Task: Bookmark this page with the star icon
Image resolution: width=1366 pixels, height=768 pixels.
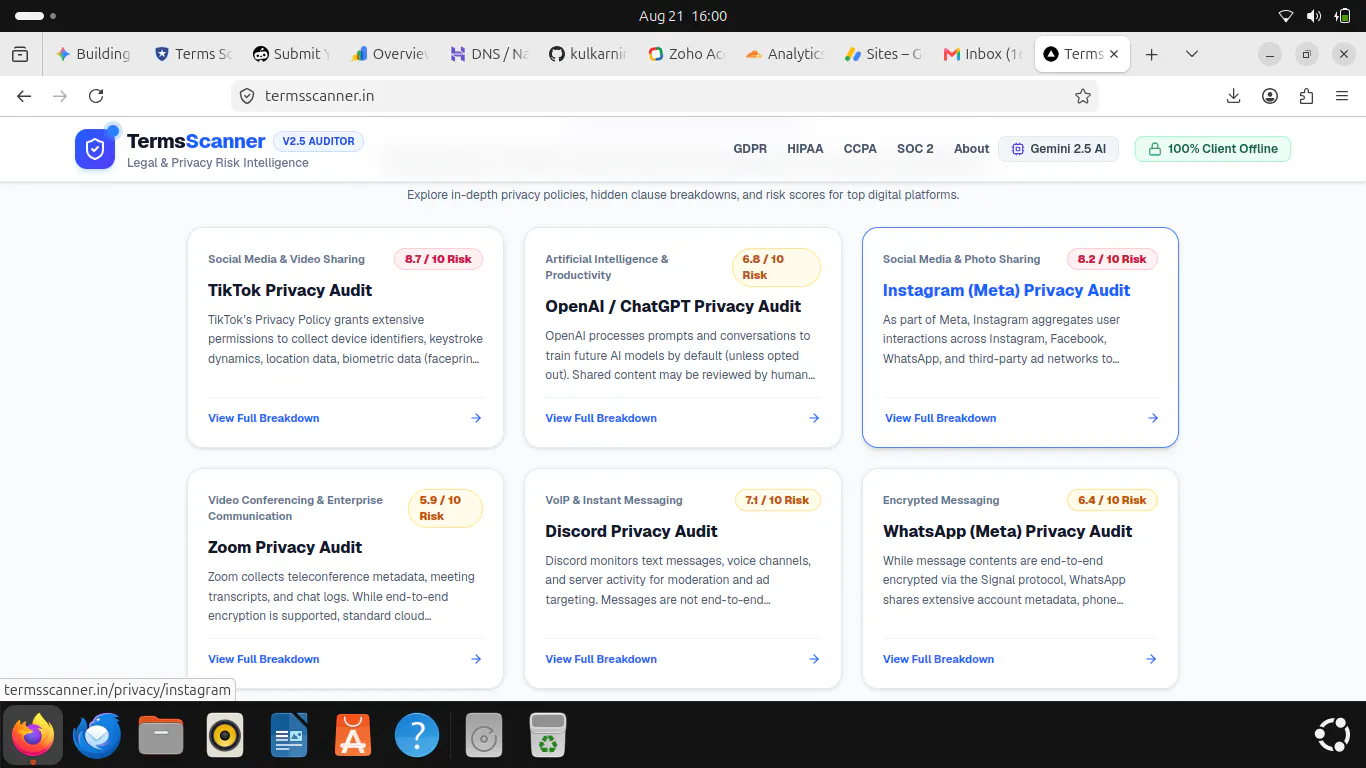Action: pos(1082,96)
